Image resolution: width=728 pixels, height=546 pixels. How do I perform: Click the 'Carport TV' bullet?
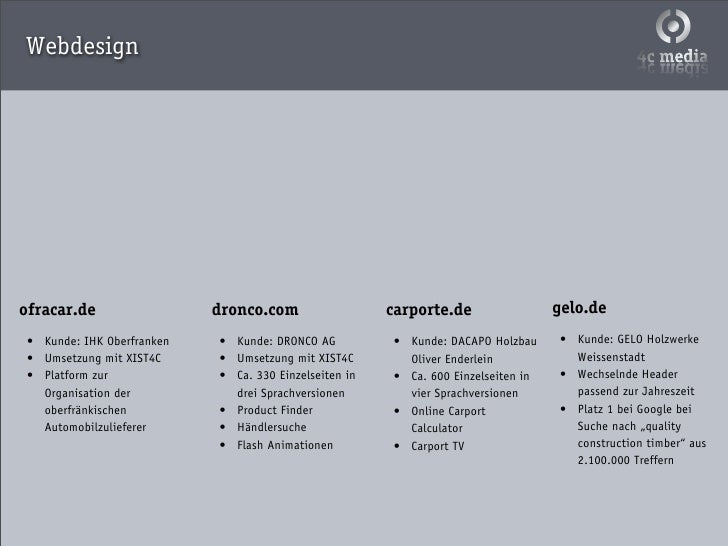(438, 446)
